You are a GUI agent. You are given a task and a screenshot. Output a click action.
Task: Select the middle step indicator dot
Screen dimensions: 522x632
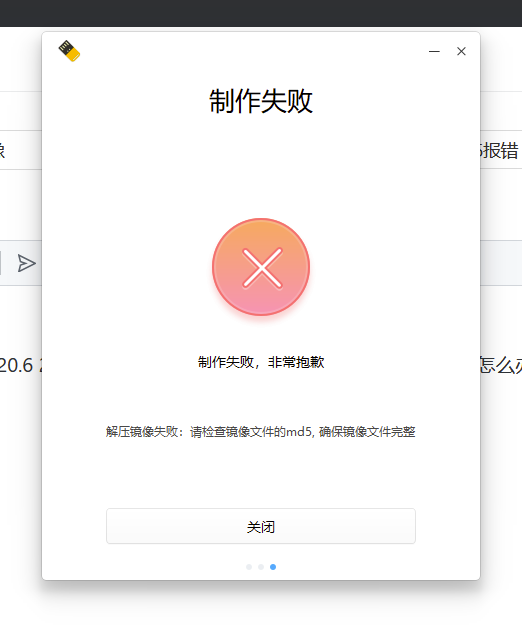point(261,567)
